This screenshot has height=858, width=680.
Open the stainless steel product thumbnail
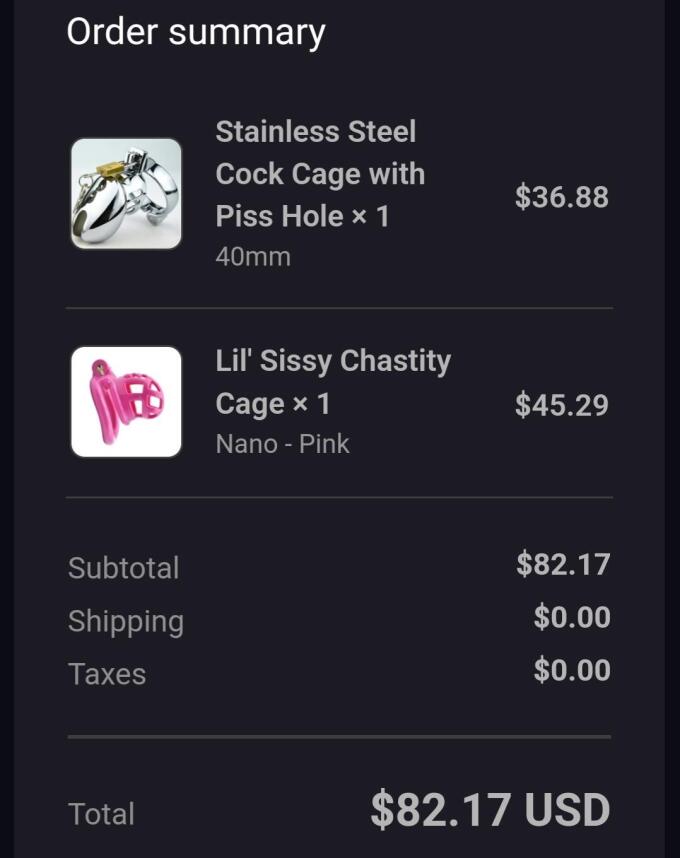[126, 194]
